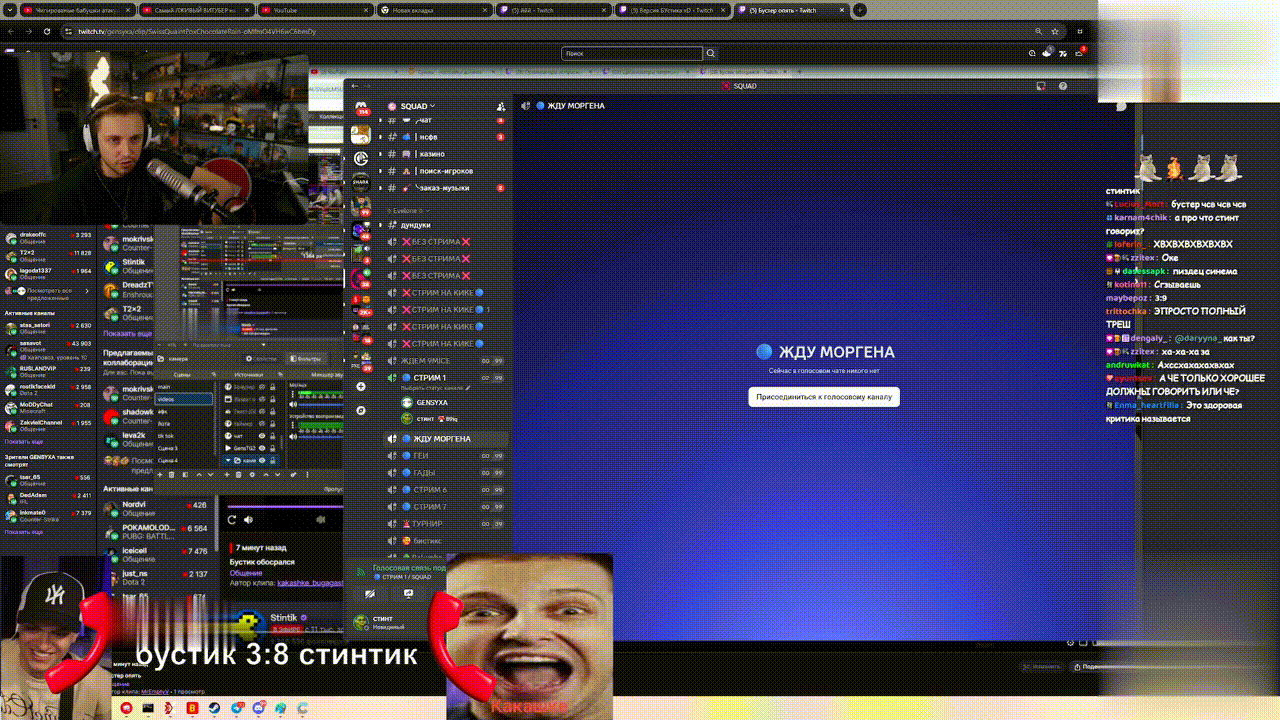Click the volume icon in the clip player

click(x=248, y=520)
